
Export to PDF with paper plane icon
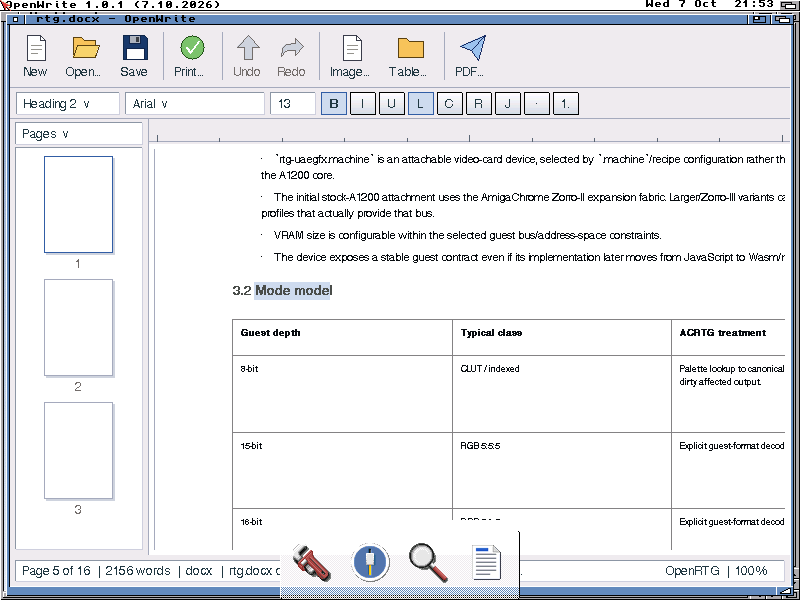[x=470, y=56]
